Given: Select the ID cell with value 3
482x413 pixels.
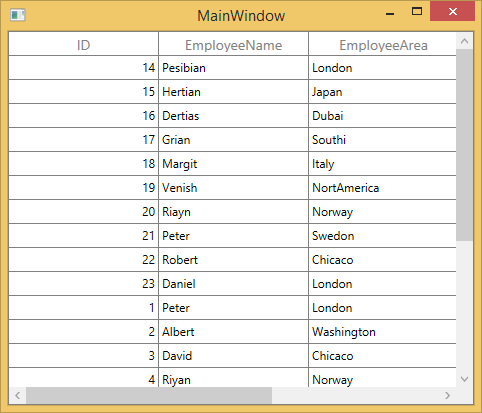Looking at the screenshot, I should 84,356.
